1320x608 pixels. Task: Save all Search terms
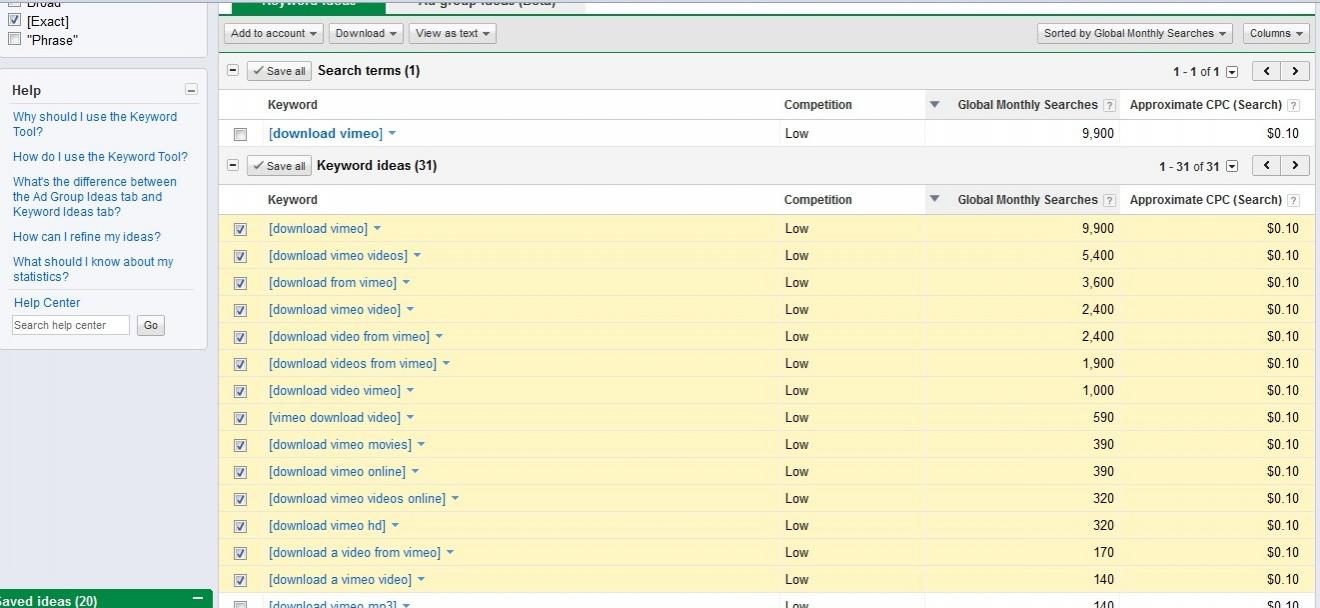(x=279, y=71)
